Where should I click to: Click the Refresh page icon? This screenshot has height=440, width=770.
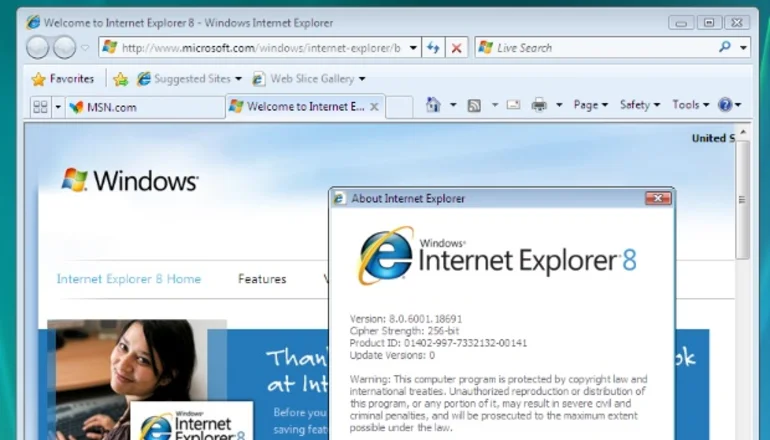coord(433,48)
